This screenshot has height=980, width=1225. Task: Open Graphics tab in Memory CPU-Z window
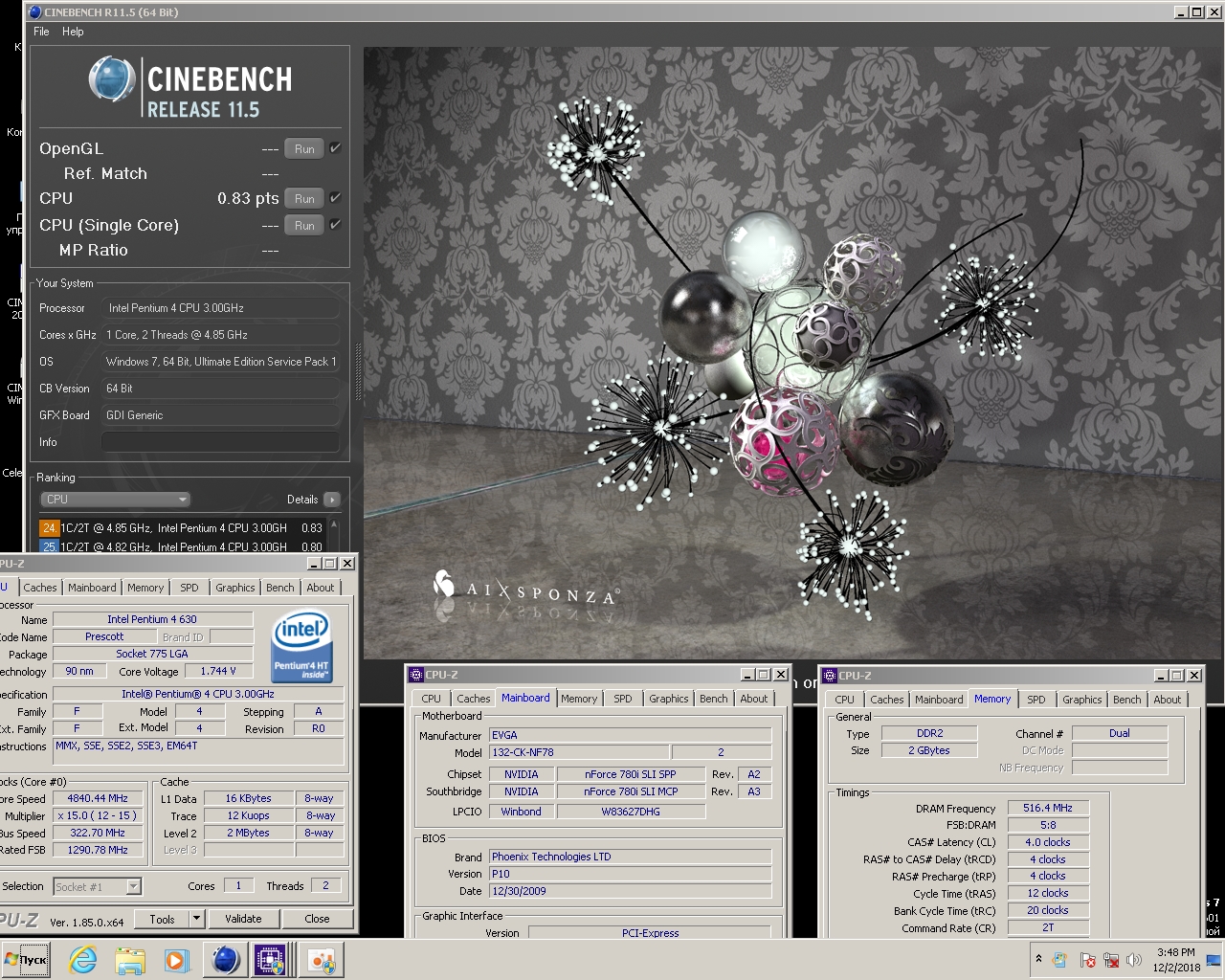(x=1082, y=700)
